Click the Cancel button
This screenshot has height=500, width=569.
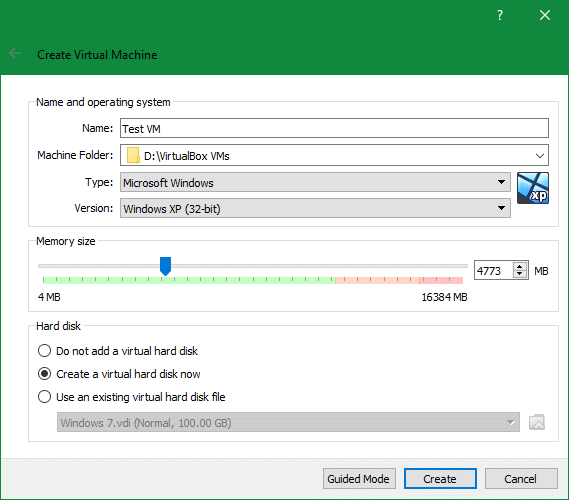pos(521,479)
